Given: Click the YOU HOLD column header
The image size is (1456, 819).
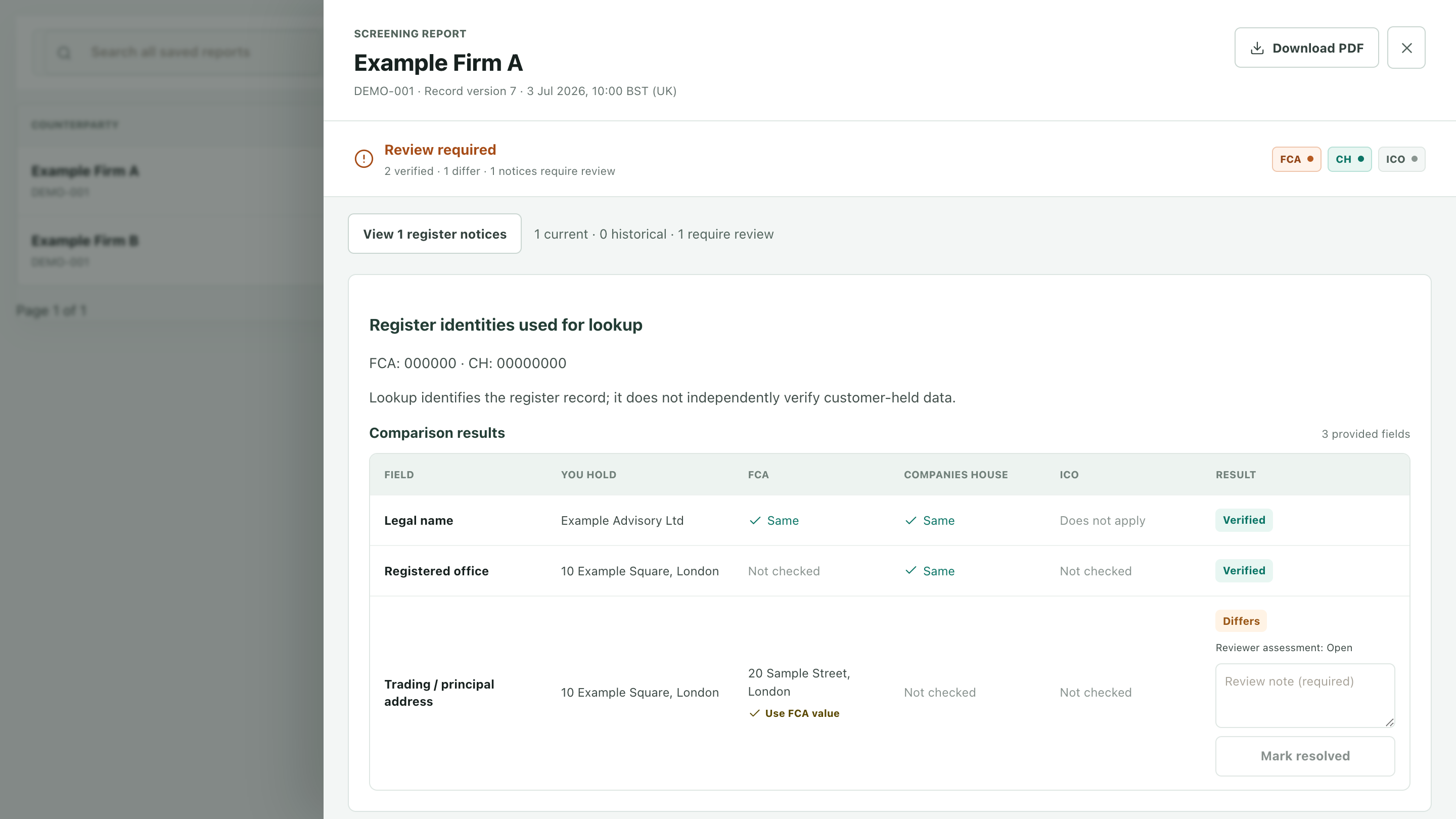Looking at the screenshot, I should pyautogui.click(x=588, y=475).
